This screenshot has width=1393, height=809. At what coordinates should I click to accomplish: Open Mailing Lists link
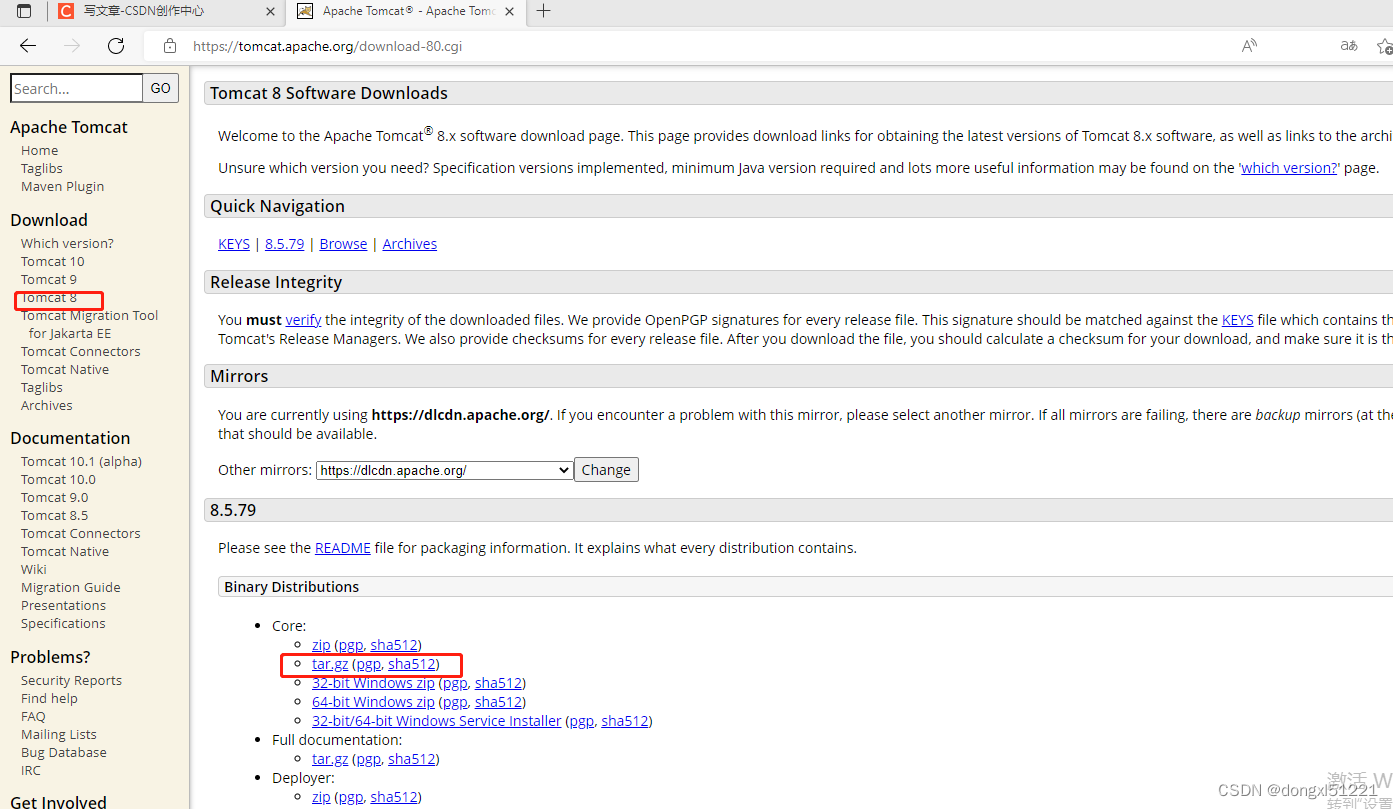pos(59,734)
